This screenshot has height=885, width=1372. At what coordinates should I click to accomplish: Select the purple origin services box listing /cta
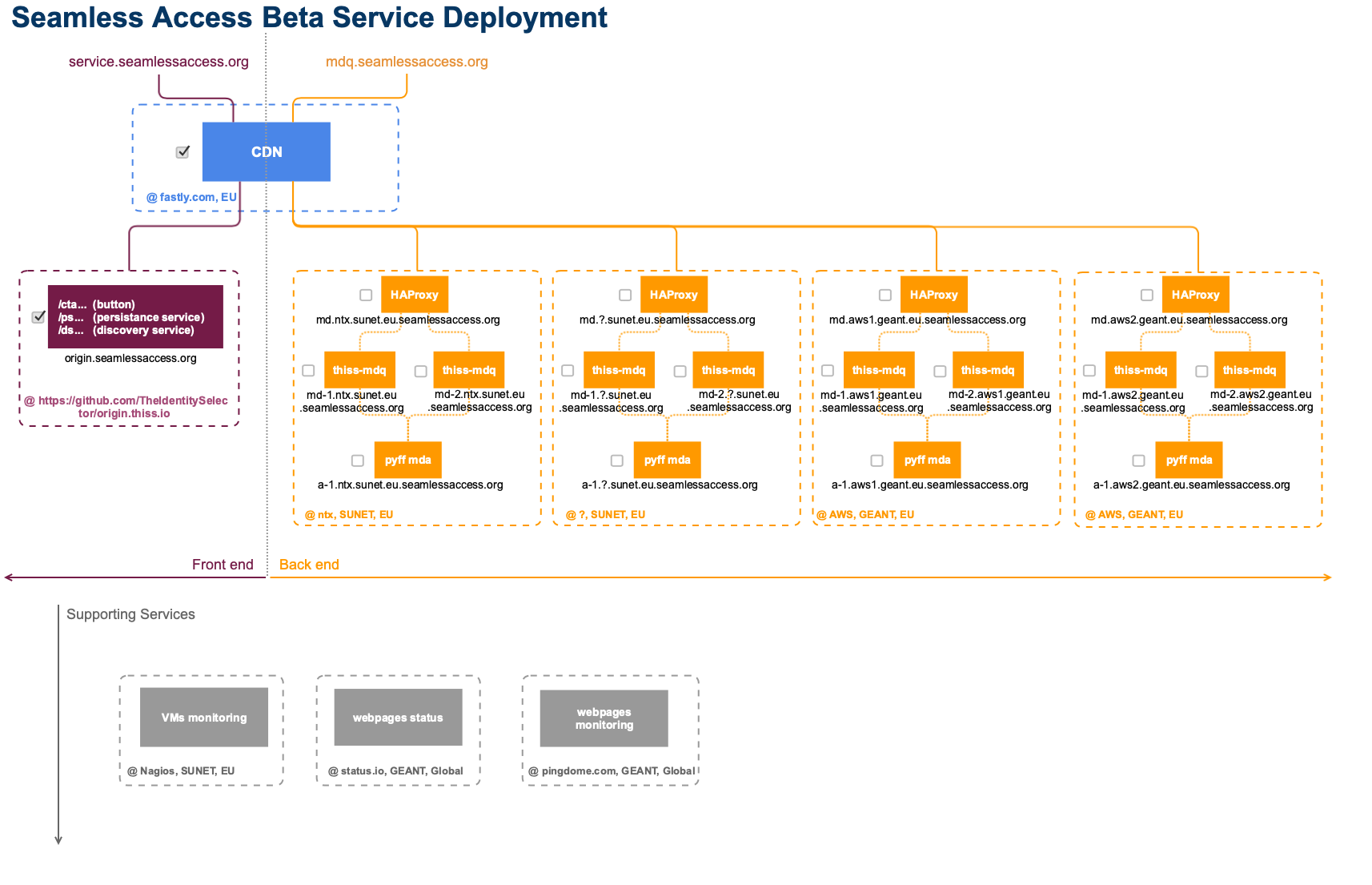[135, 316]
